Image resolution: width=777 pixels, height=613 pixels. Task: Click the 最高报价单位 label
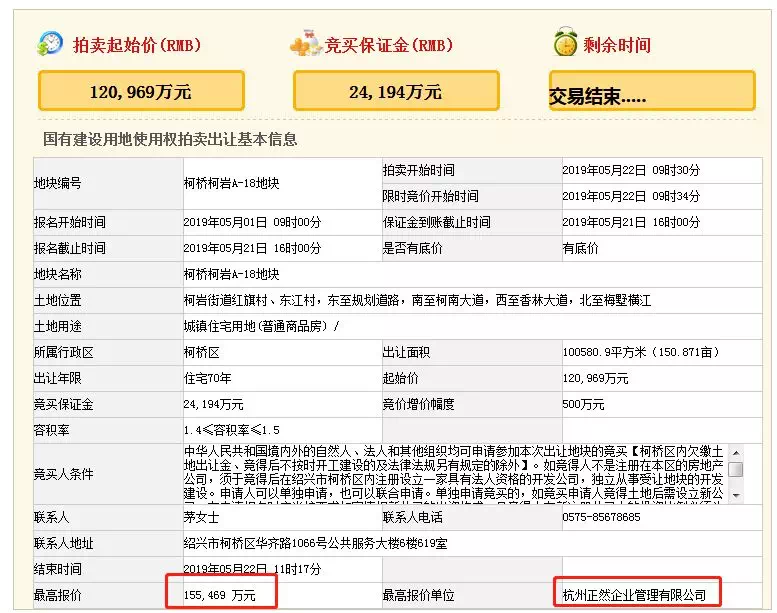point(419,595)
